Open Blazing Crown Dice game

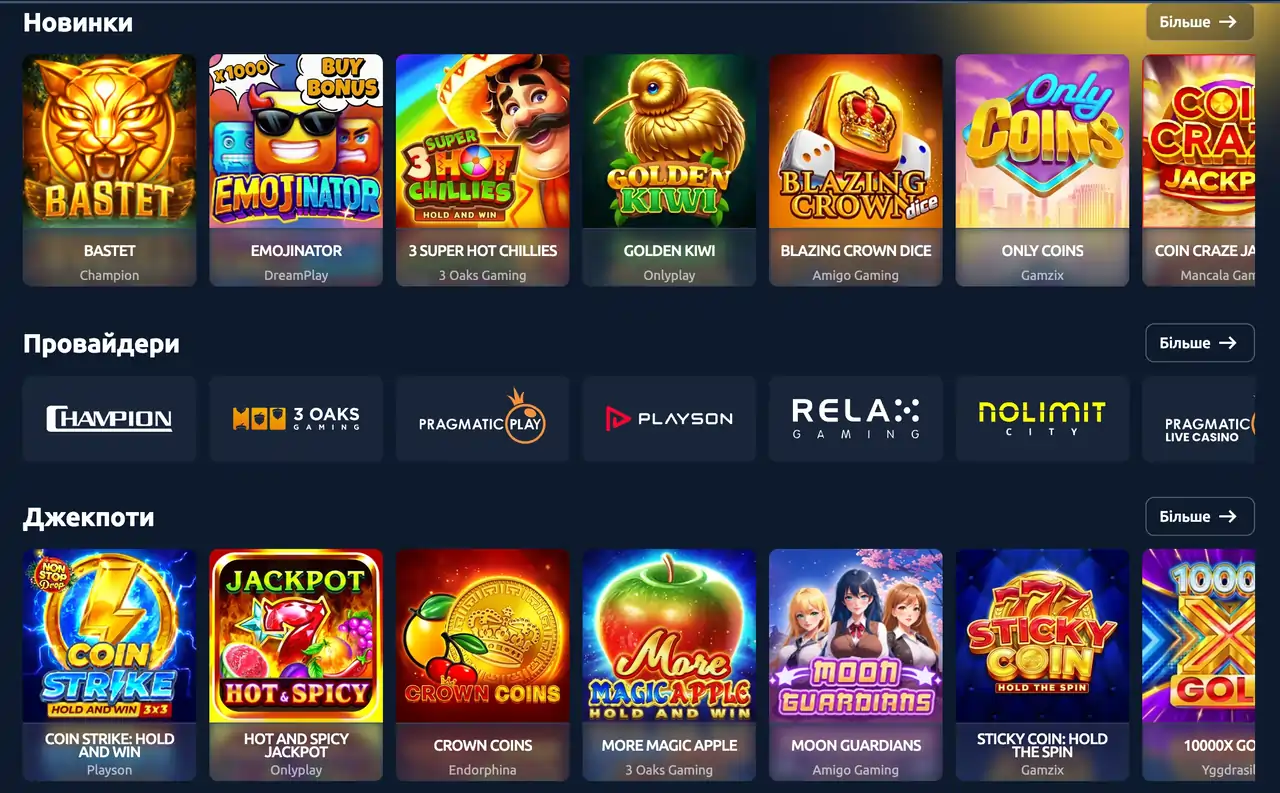pyautogui.click(x=856, y=170)
